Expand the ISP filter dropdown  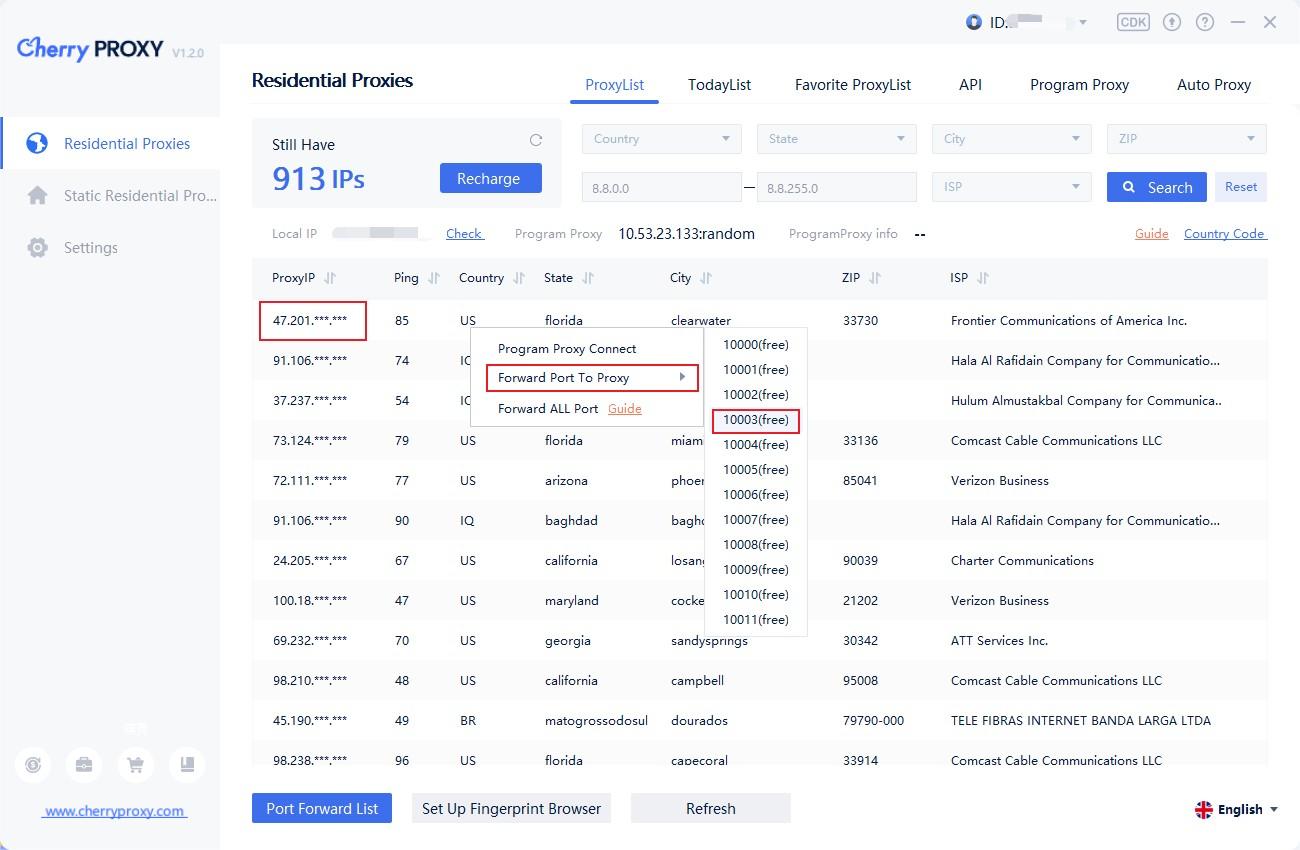(1011, 187)
